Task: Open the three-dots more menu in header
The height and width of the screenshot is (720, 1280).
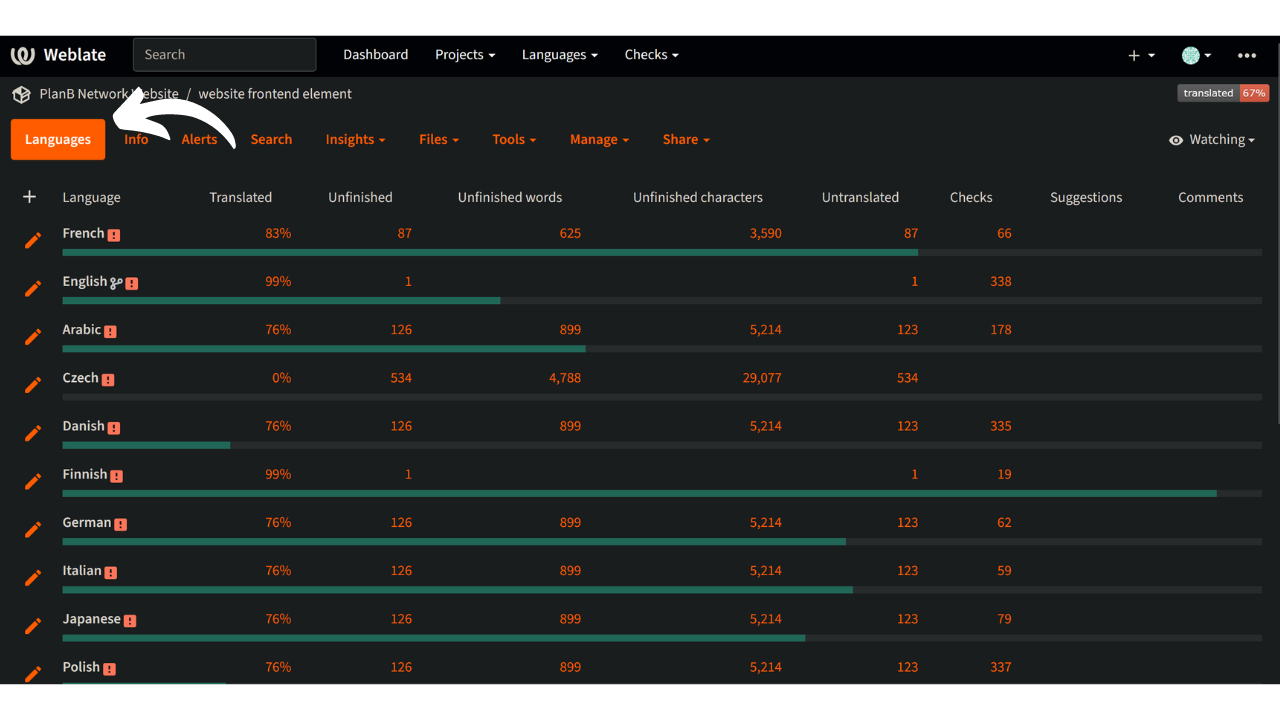Action: point(1246,55)
